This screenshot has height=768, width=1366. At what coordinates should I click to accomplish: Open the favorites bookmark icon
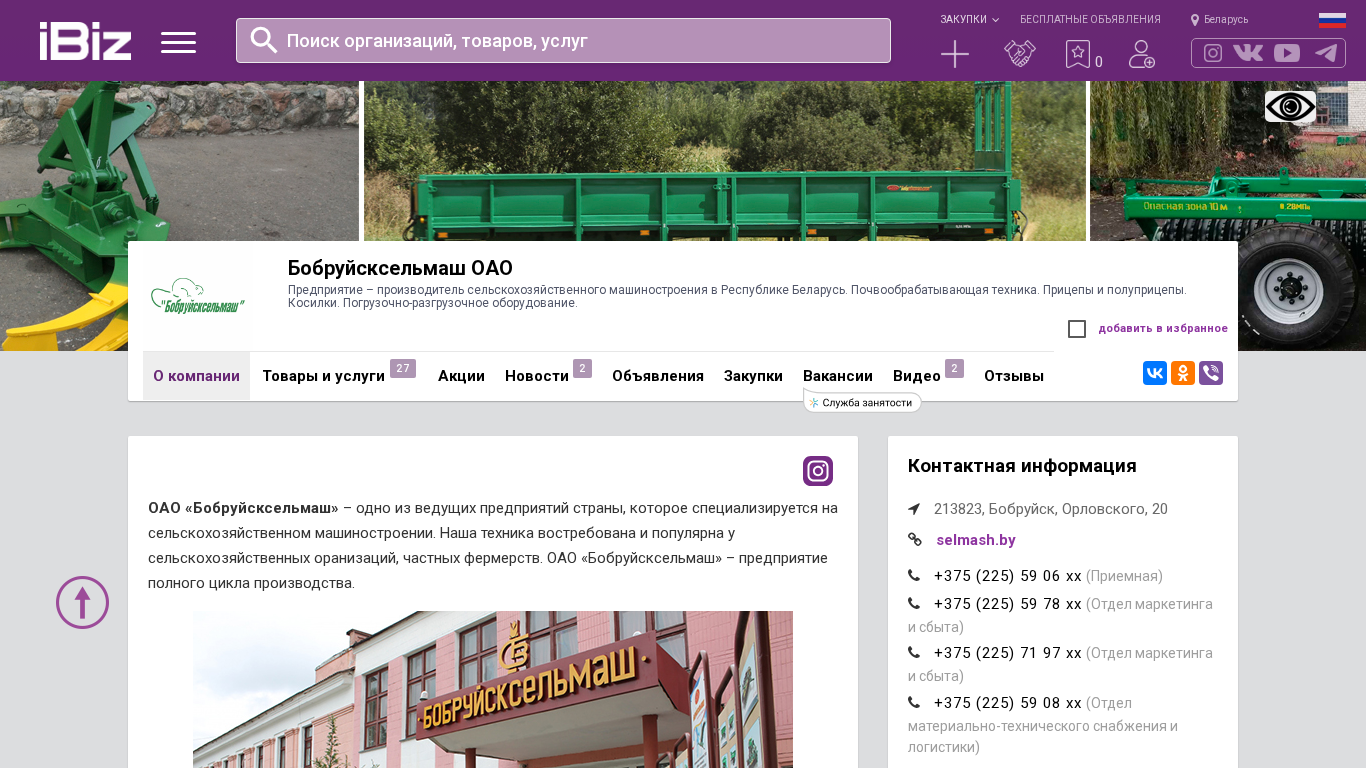pos(1077,54)
